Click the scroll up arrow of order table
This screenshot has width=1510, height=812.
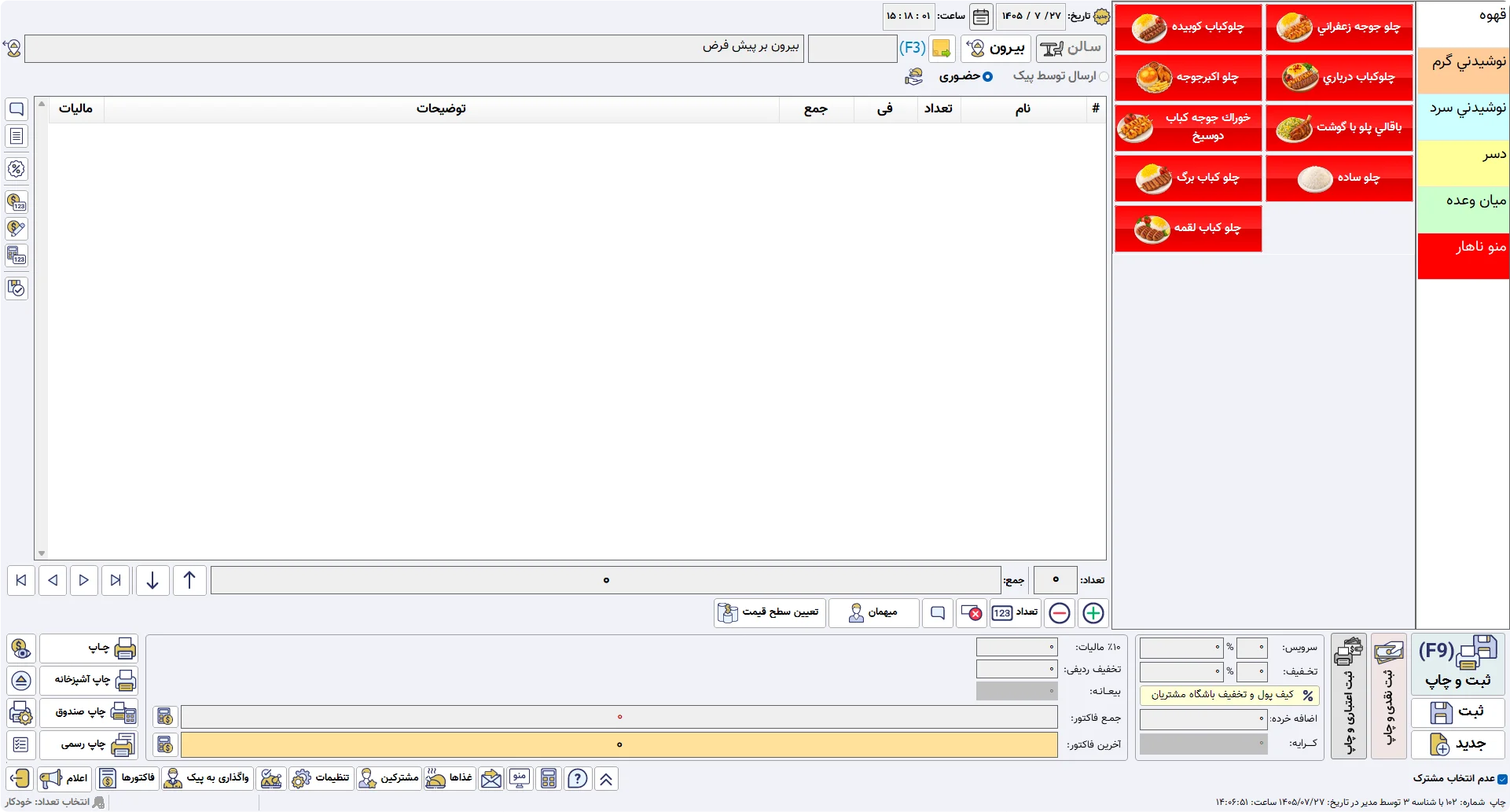(x=42, y=104)
